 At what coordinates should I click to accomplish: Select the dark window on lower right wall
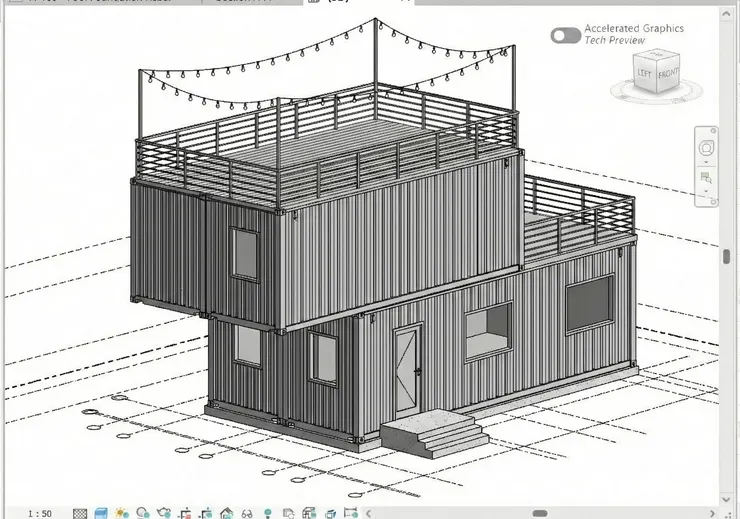[589, 304]
